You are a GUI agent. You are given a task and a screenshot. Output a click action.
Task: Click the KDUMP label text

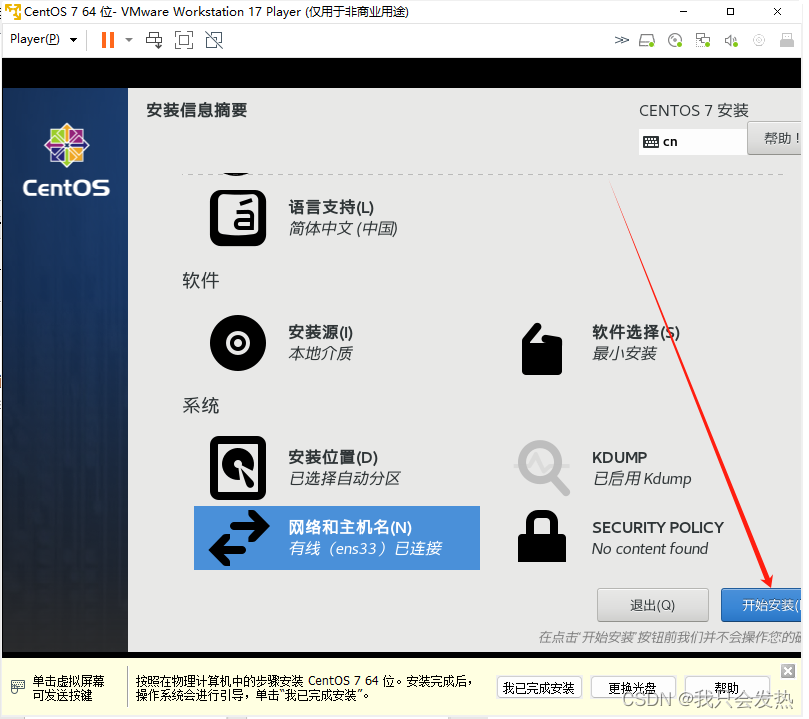point(619,457)
